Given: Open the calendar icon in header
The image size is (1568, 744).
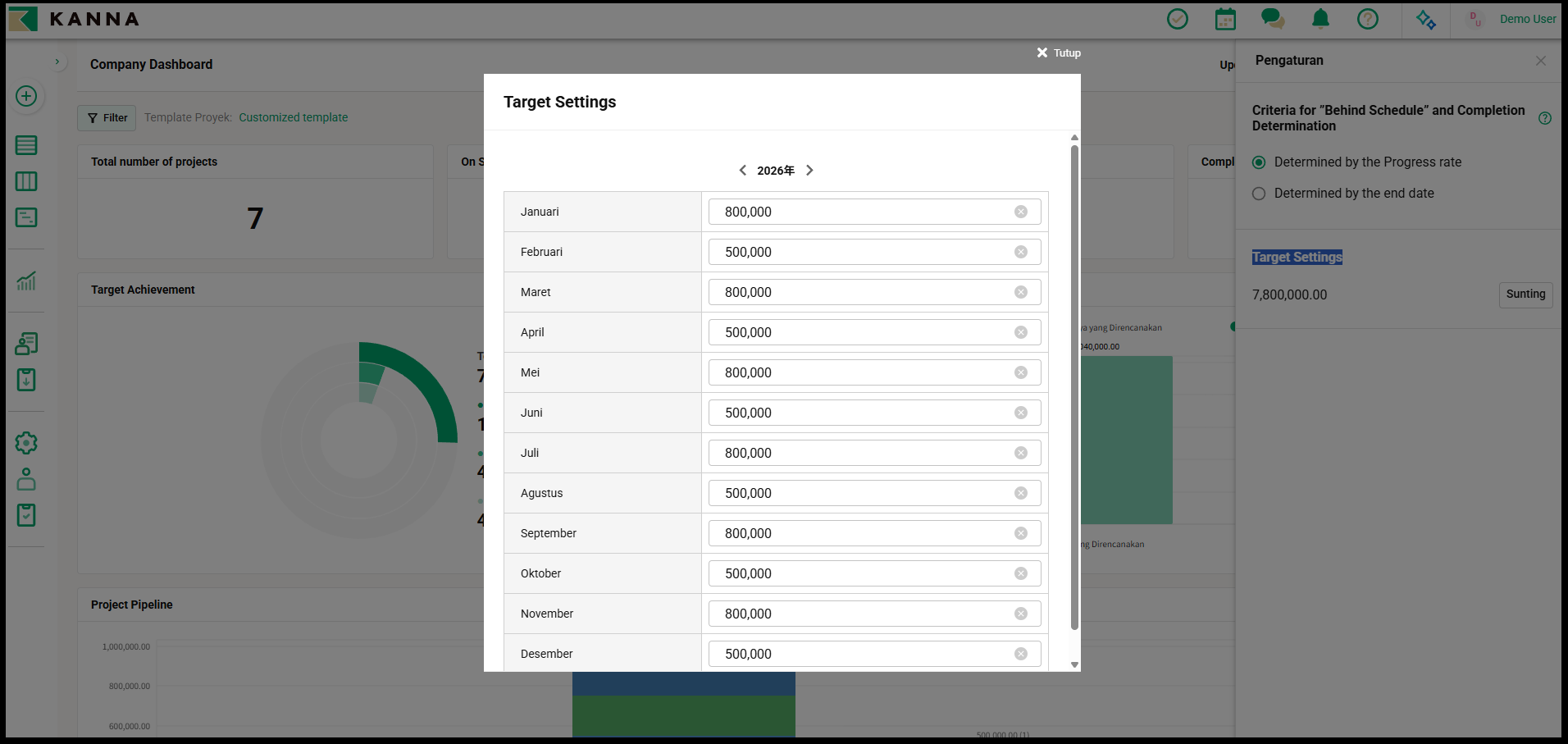Looking at the screenshot, I should click(x=1225, y=19).
